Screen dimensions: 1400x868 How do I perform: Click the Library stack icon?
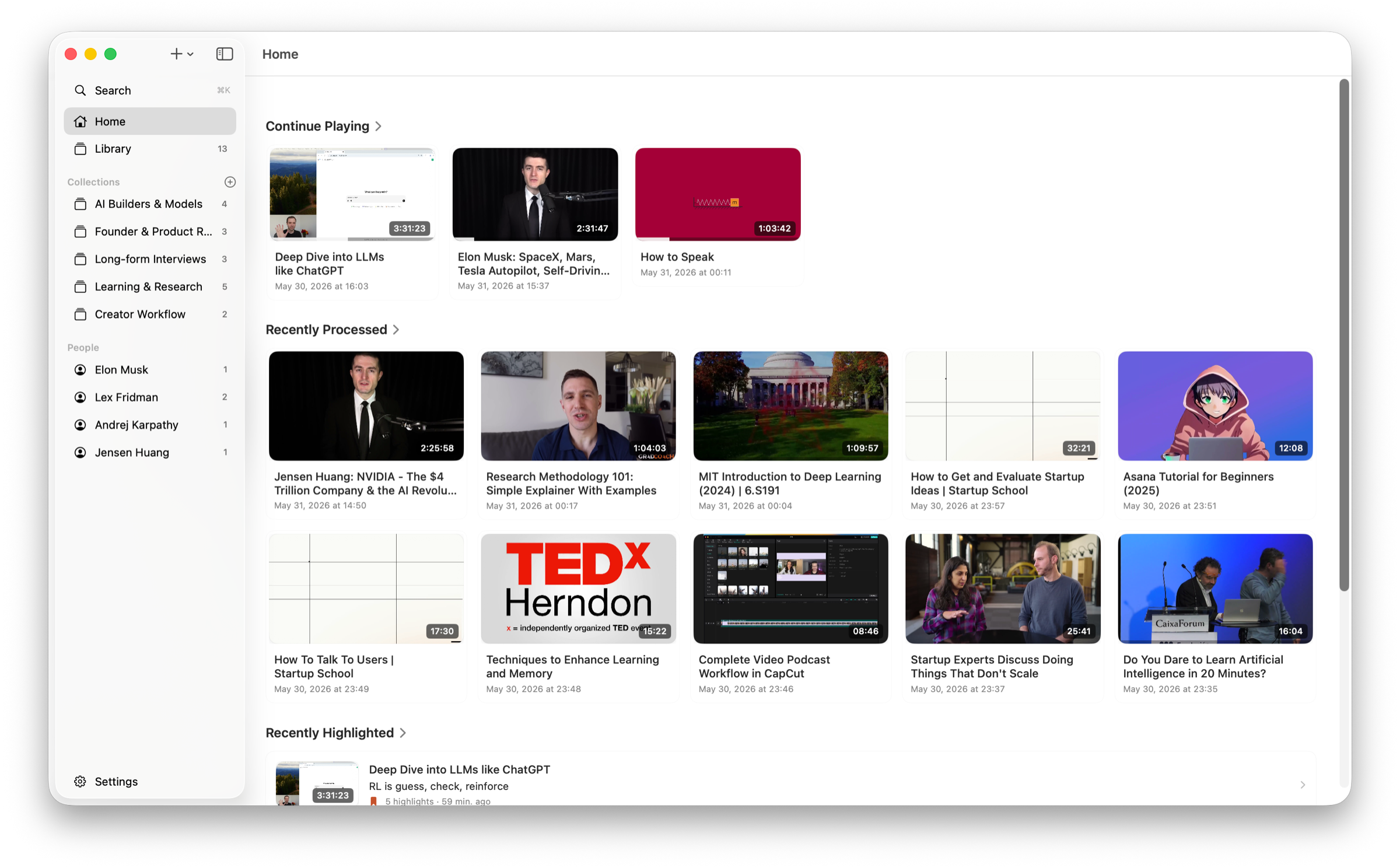point(80,149)
